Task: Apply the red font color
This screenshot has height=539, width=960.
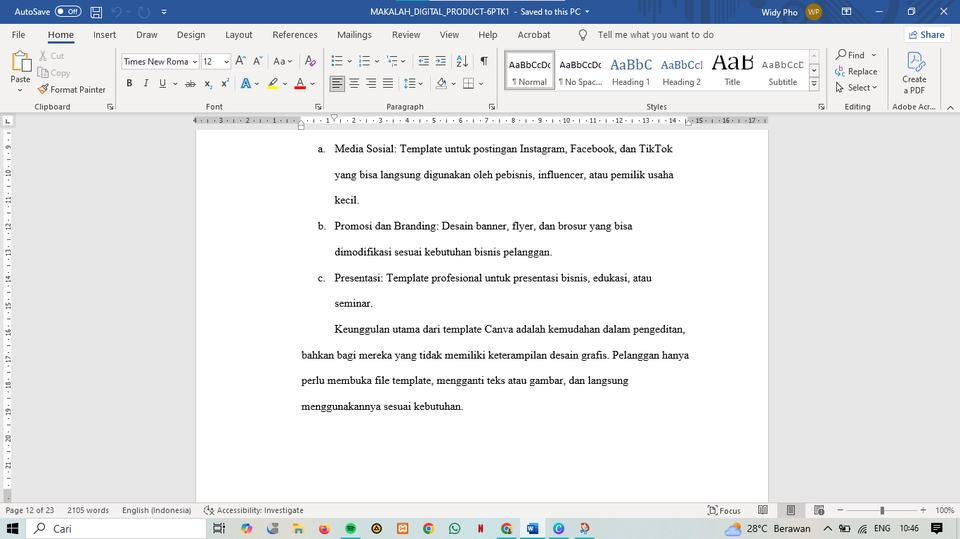Action: [x=300, y=83]
